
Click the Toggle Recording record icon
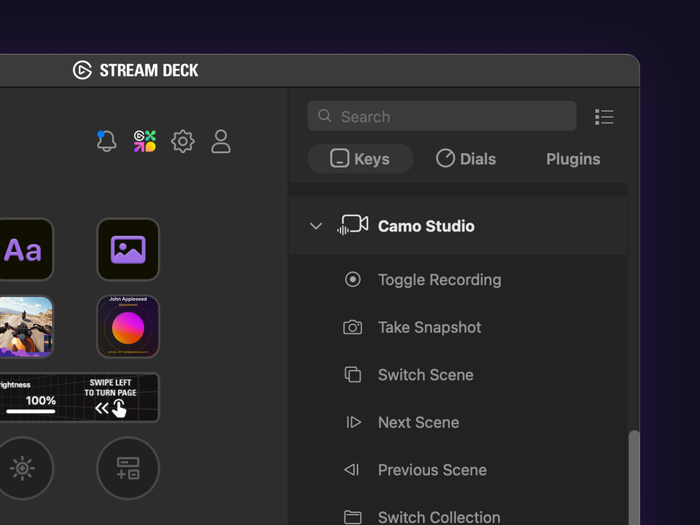coord(353,279)
